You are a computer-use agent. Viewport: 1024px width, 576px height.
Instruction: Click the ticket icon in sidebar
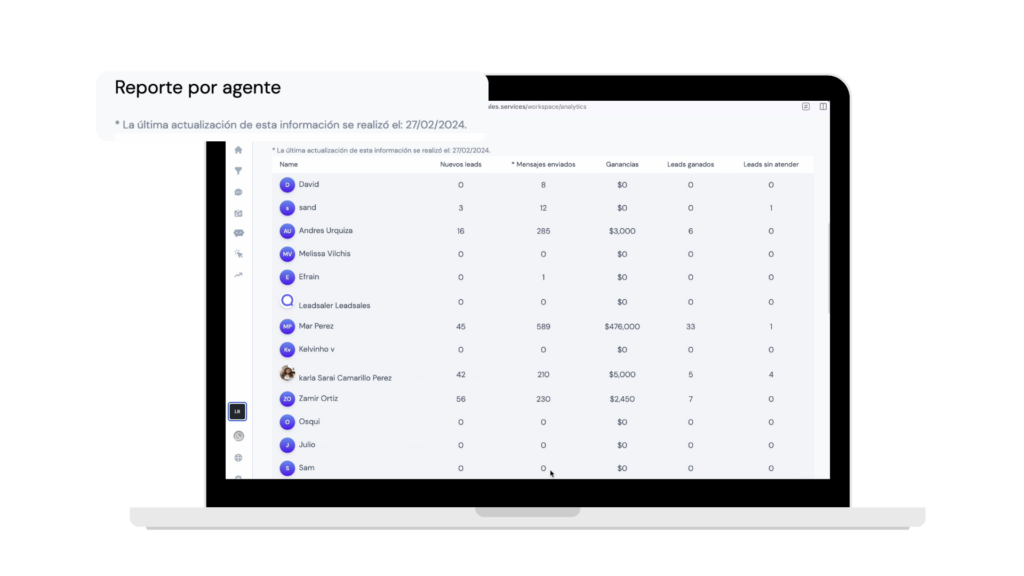point(238,233)
